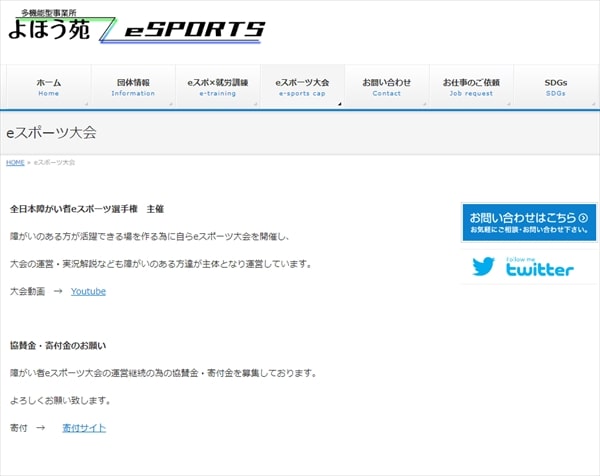Click the eスポーツ大会 page title heading
The width and height of the screenshot is (600, 476).
coord(51,132)
